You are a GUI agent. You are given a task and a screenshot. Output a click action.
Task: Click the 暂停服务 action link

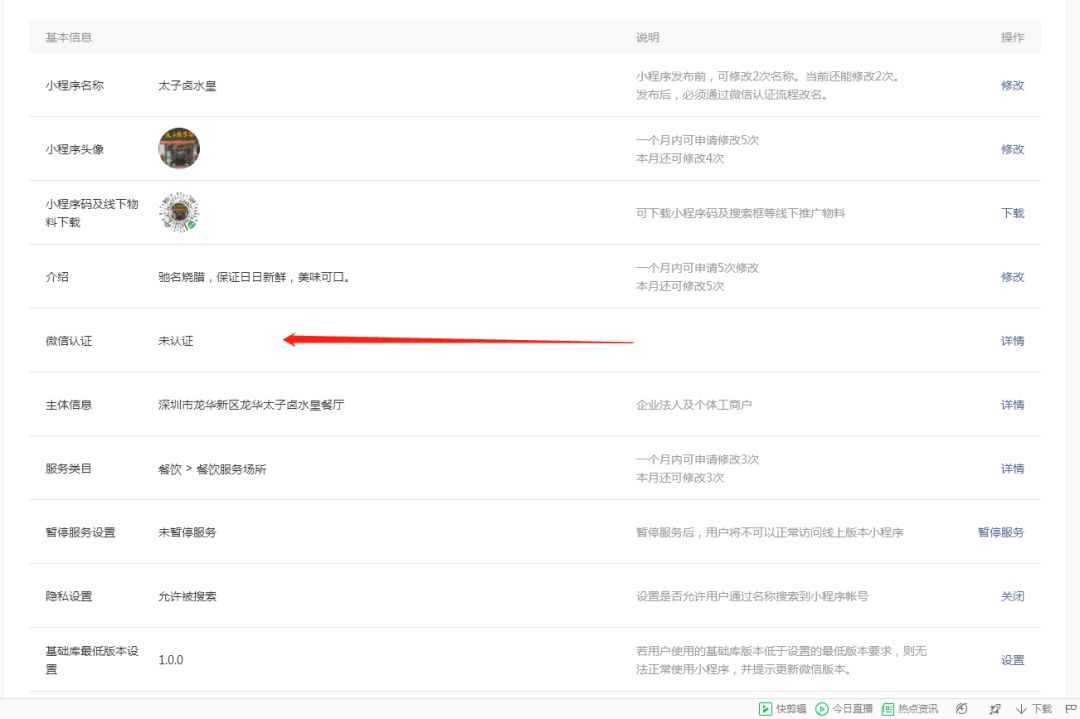1001,532
